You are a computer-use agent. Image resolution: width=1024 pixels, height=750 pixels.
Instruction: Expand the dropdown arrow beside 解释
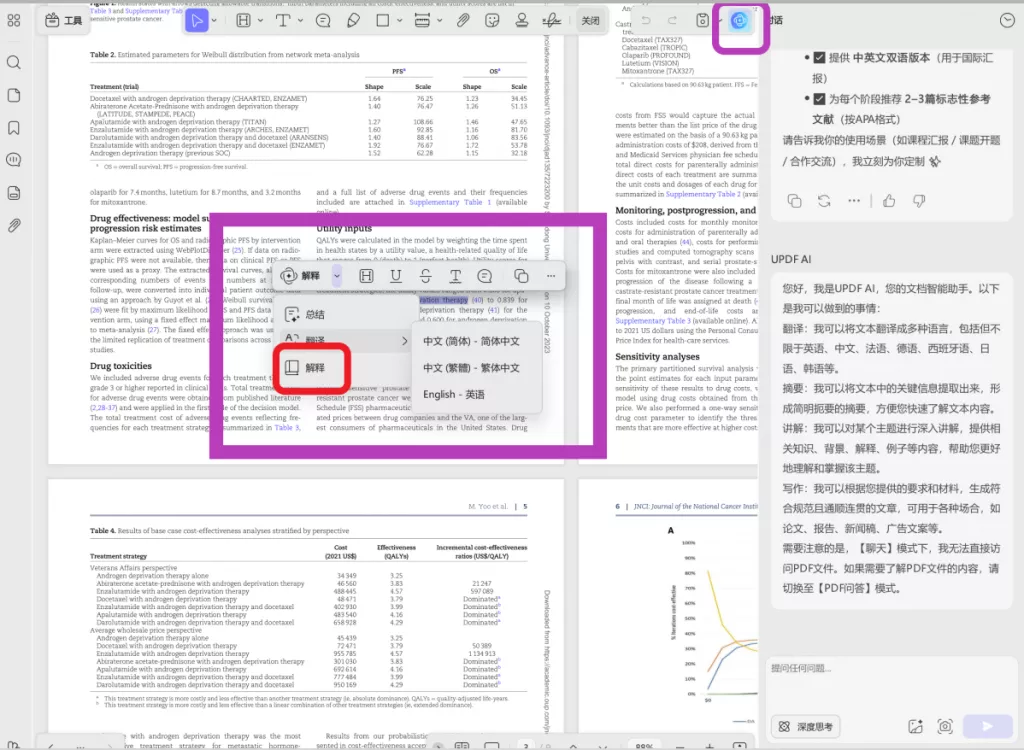click(337, 276)
